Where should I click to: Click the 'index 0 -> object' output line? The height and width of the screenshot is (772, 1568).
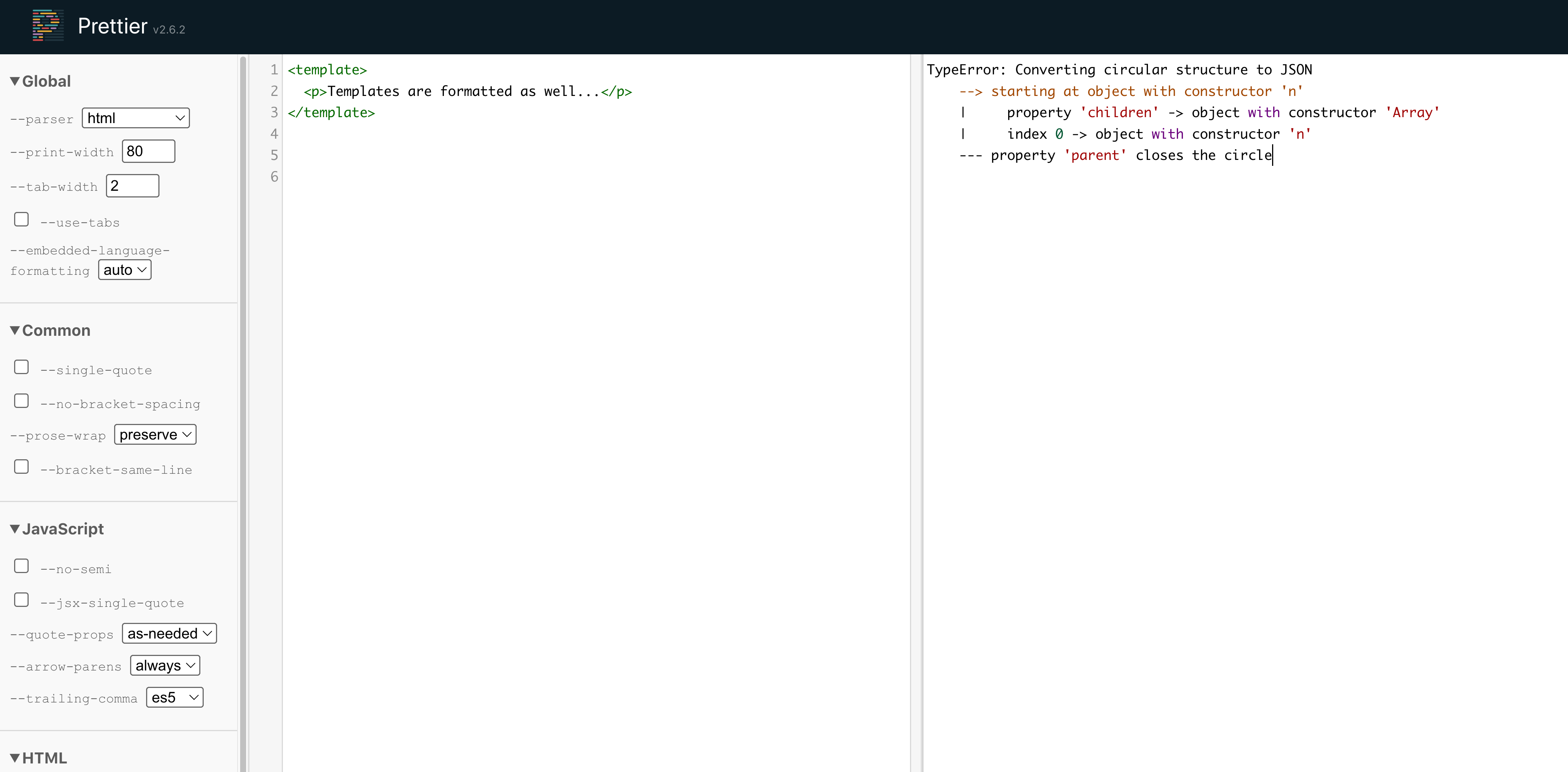[1136, 134]
